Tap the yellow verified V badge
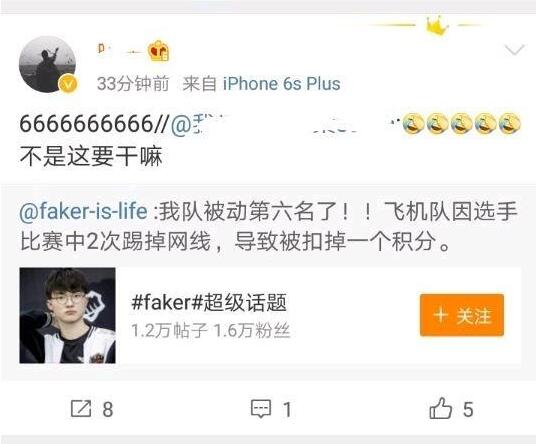 point(68,83)
